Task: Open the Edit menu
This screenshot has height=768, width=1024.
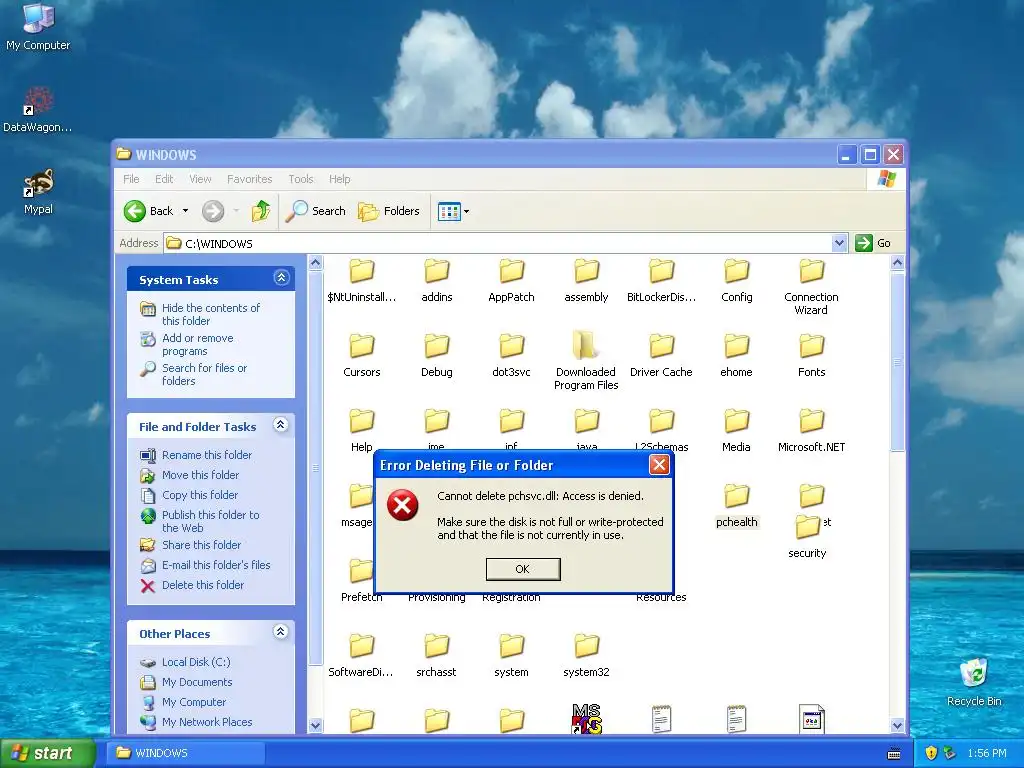Action: pyautogui.click(x=164, y=179)
